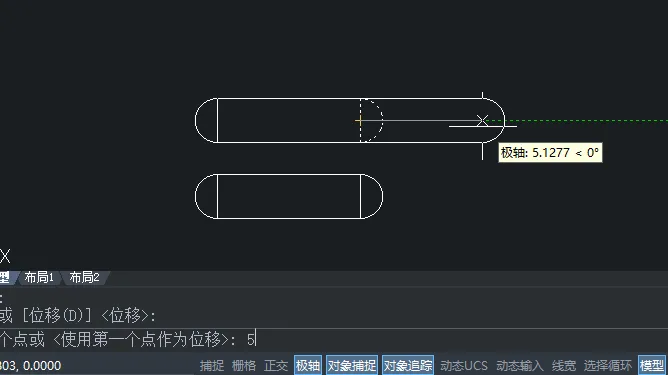Click the 模型 model space button
Image resolution: width=668 pixels, height=375 pixels.
pos(652,366)
